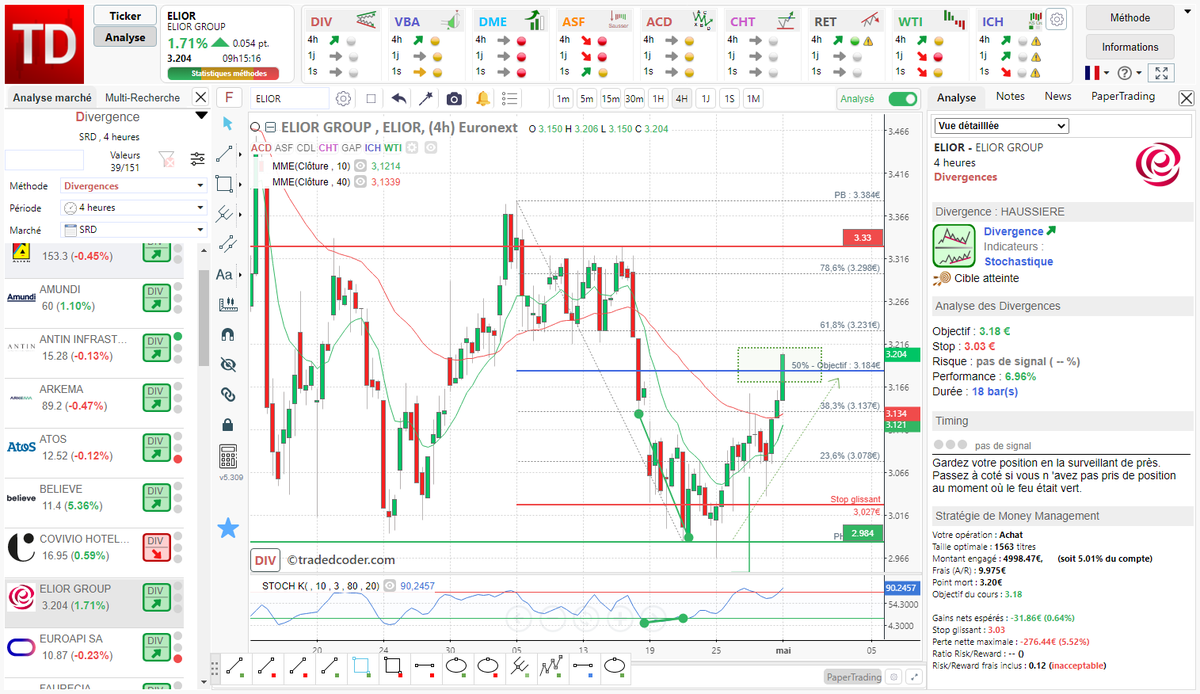Select the Analyse tab in right panel
1200x694 pixels.
[x=956, y=98]
